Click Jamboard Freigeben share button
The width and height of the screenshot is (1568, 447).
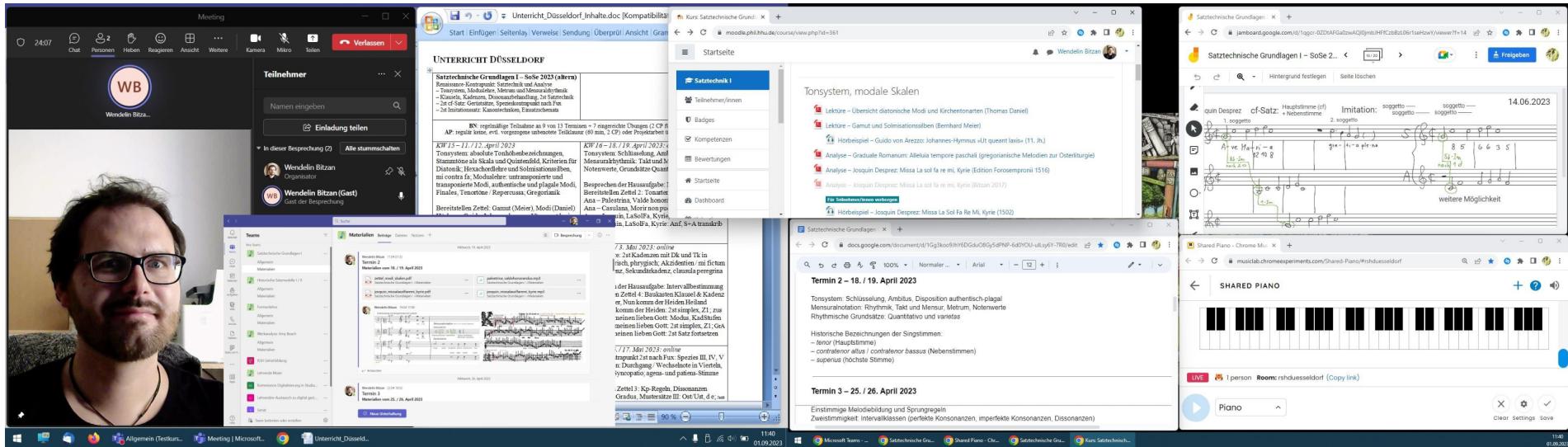(1512, 55)
